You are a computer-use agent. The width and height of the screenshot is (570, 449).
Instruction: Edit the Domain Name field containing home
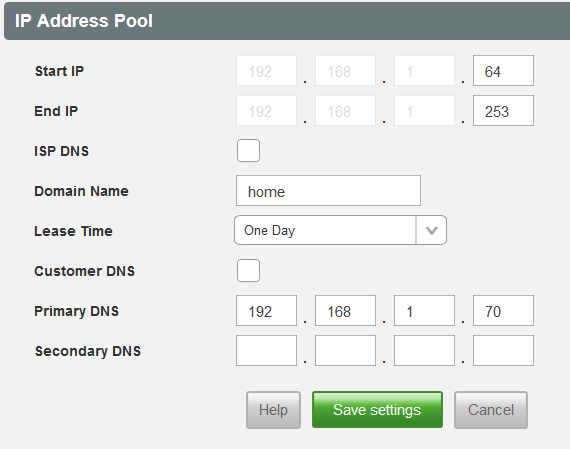point(328,191)
